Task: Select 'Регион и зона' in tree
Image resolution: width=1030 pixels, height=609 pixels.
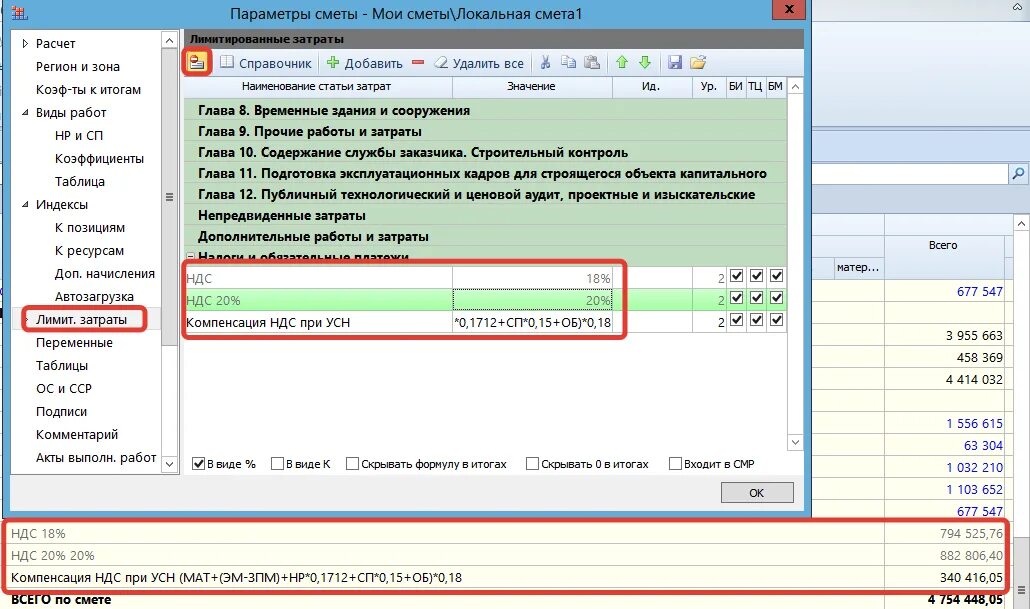Action: click(x=78, y=66)
